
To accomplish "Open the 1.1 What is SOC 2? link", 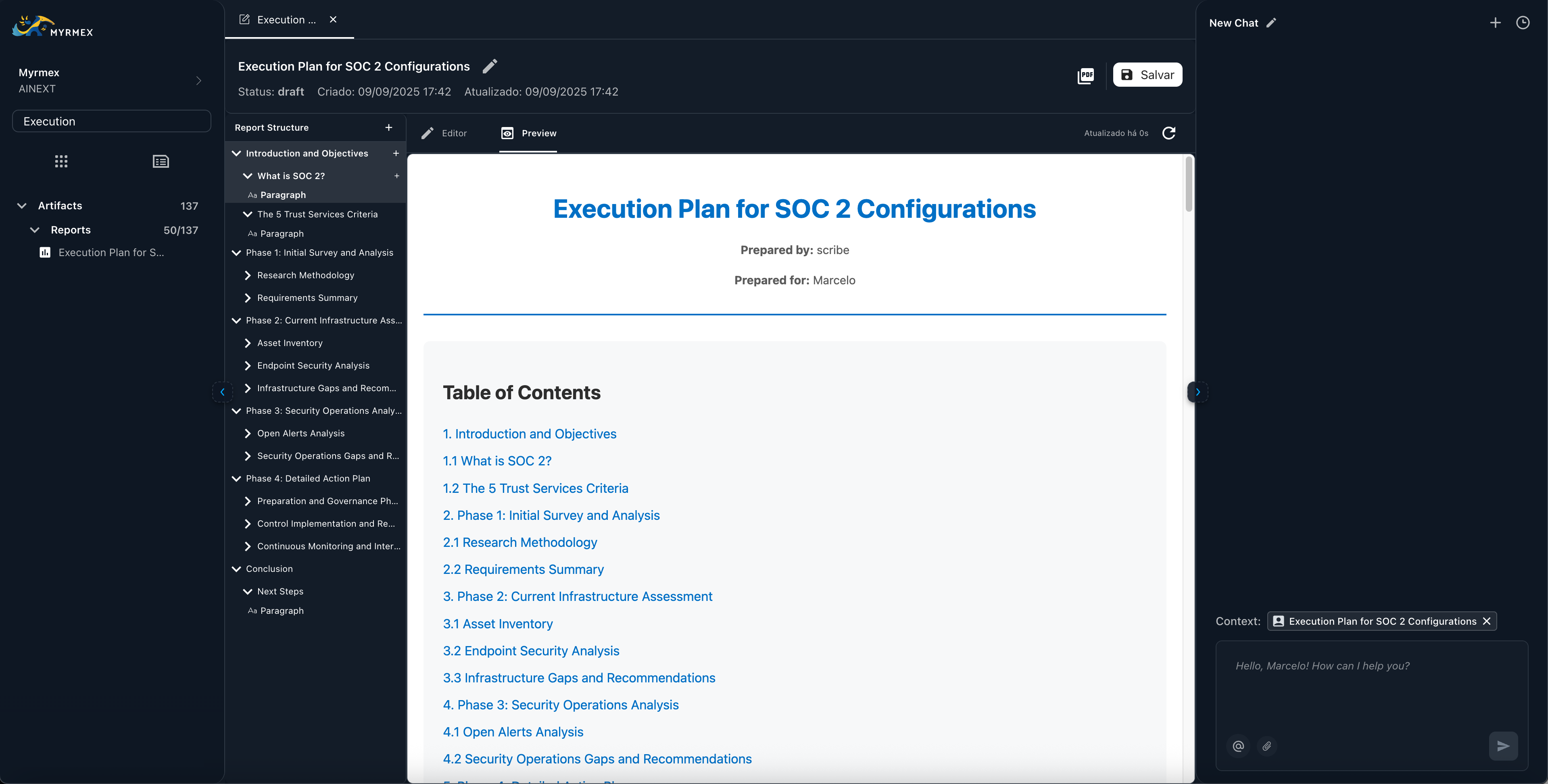I will click(x=497, y=460).
